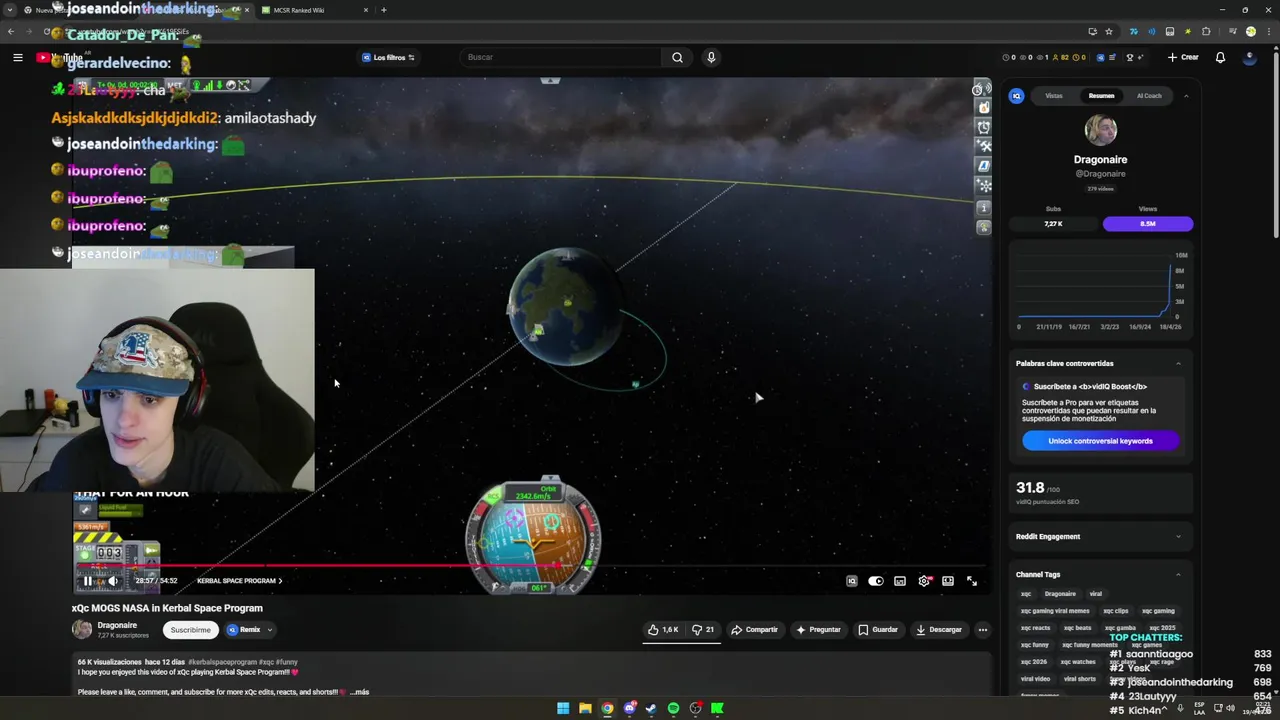Download the video with Descargar
Screen dimensions: 1280x720
pos(938,630)
